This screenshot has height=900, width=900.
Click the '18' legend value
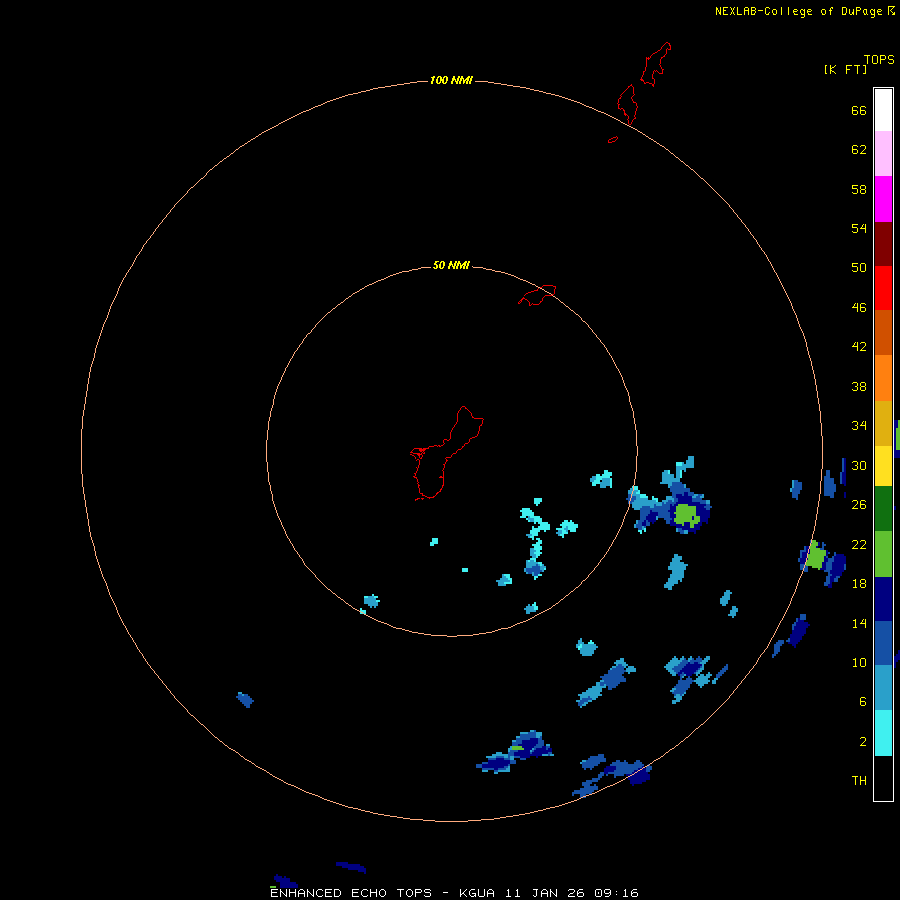[x=859, y=584]
